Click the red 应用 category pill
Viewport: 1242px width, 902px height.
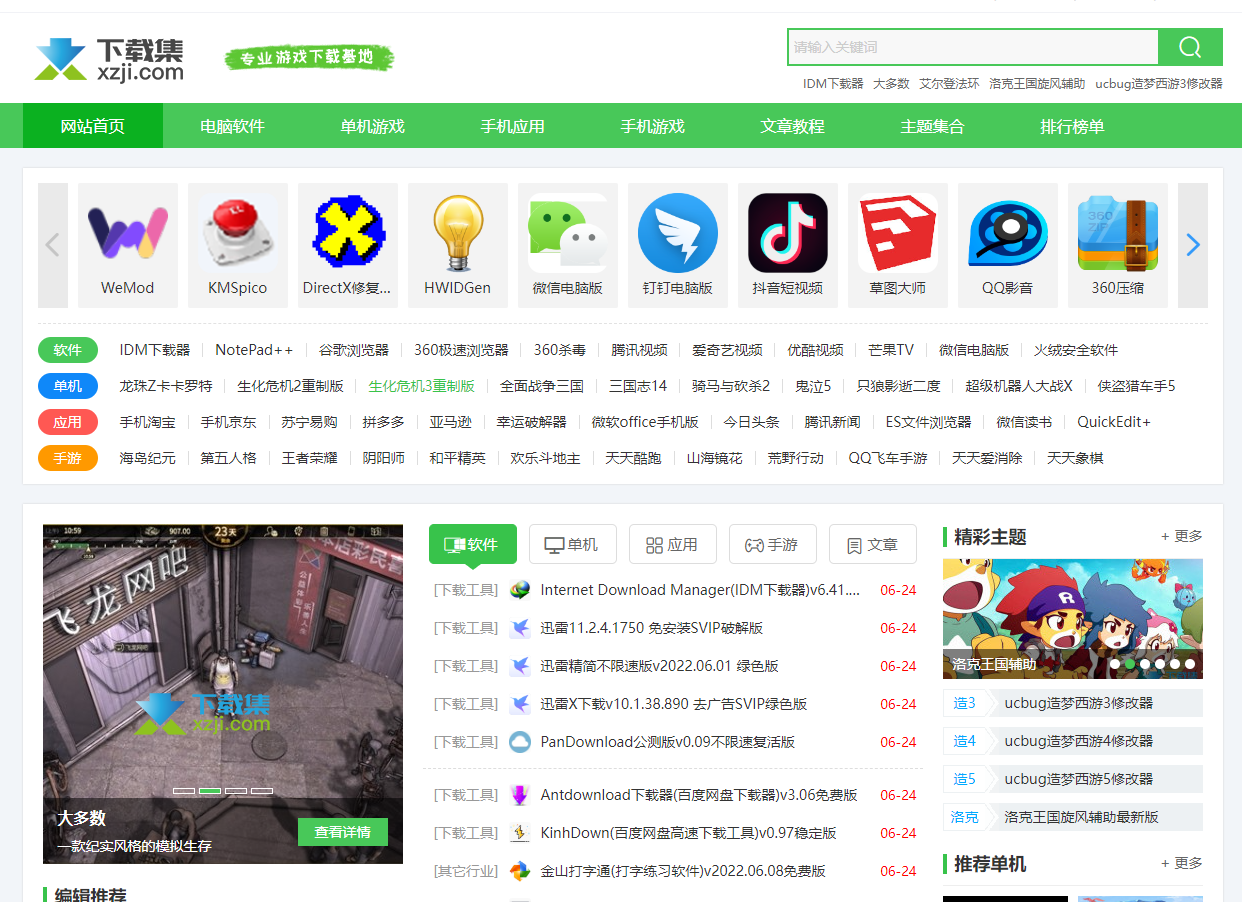[68, 422]
